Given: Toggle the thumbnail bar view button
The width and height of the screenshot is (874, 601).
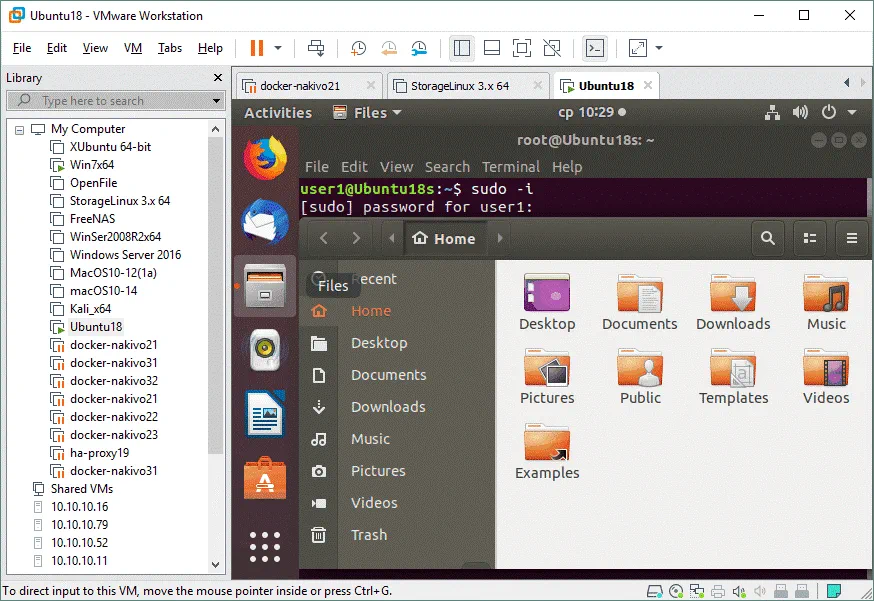Looking at the screenshot, I should 491,48.
